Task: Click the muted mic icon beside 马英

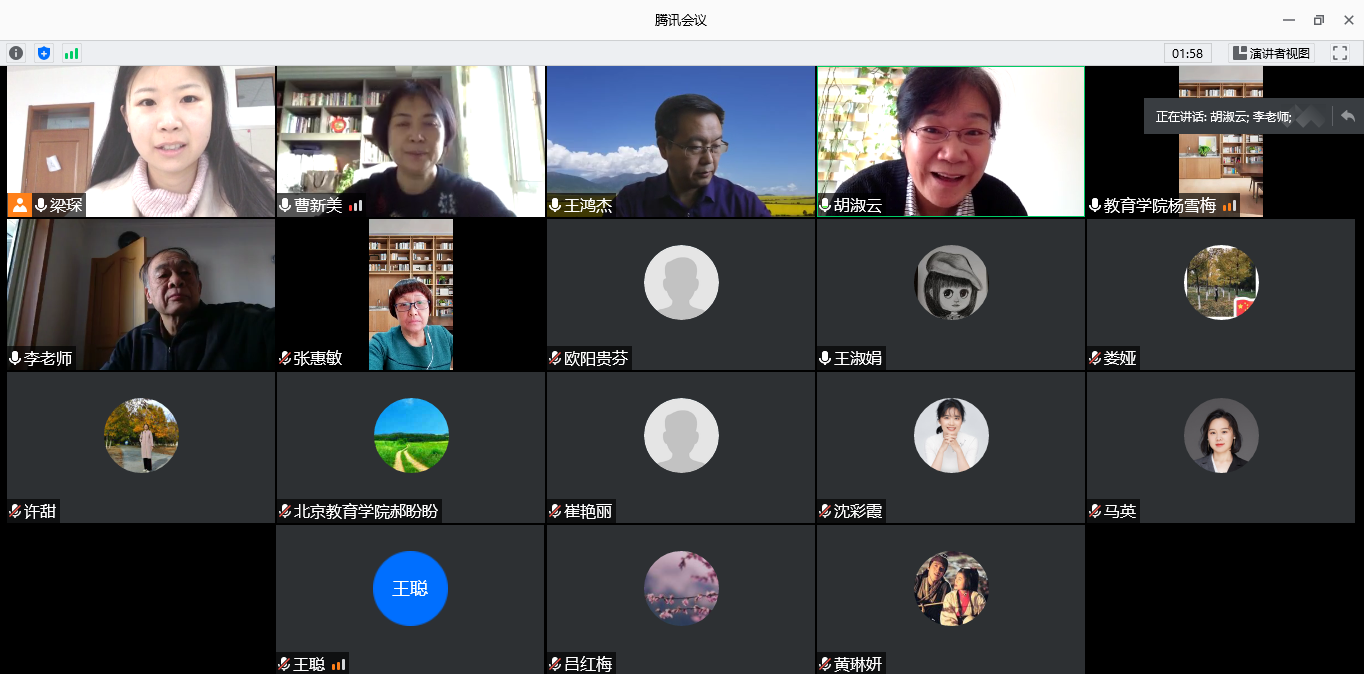Action: point(1095,511)
